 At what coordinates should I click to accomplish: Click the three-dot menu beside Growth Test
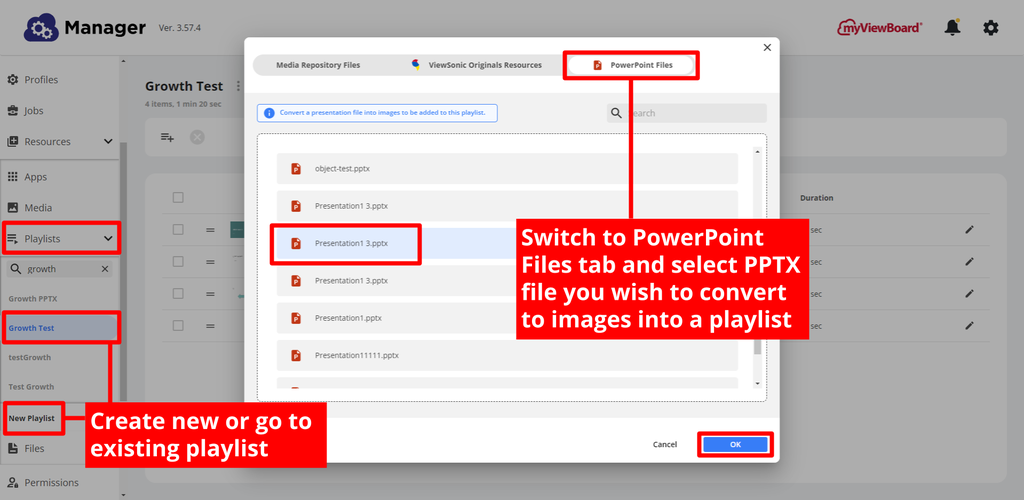(x=238, y=87)
